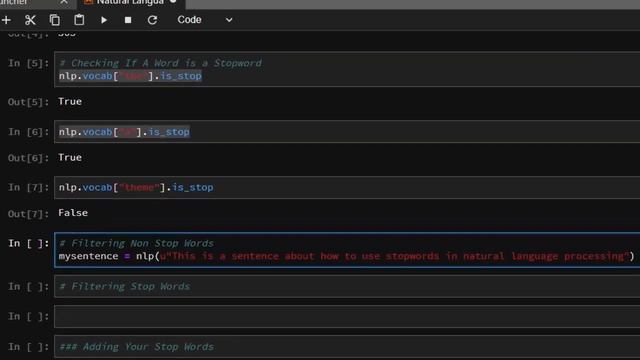Switch to the Natural Langua notebook tab

(x=130, y=2)
